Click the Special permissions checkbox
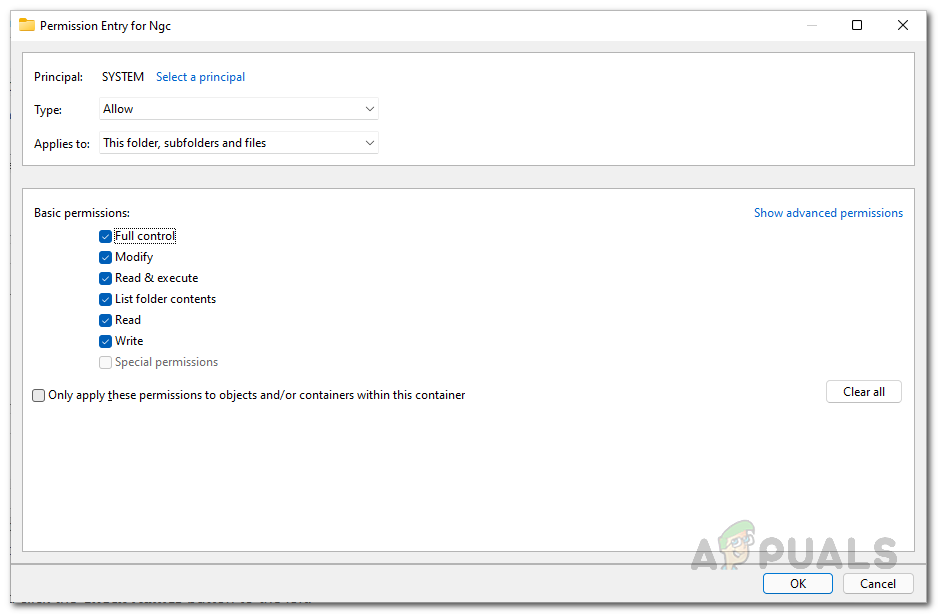The height and width of the screenshot is (614, 938). [105, 362]
